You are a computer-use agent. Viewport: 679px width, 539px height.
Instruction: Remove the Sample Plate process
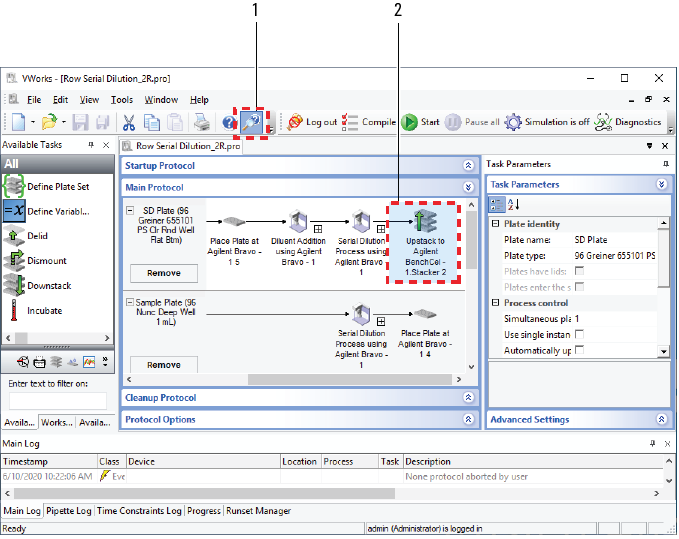pos(164,365)
